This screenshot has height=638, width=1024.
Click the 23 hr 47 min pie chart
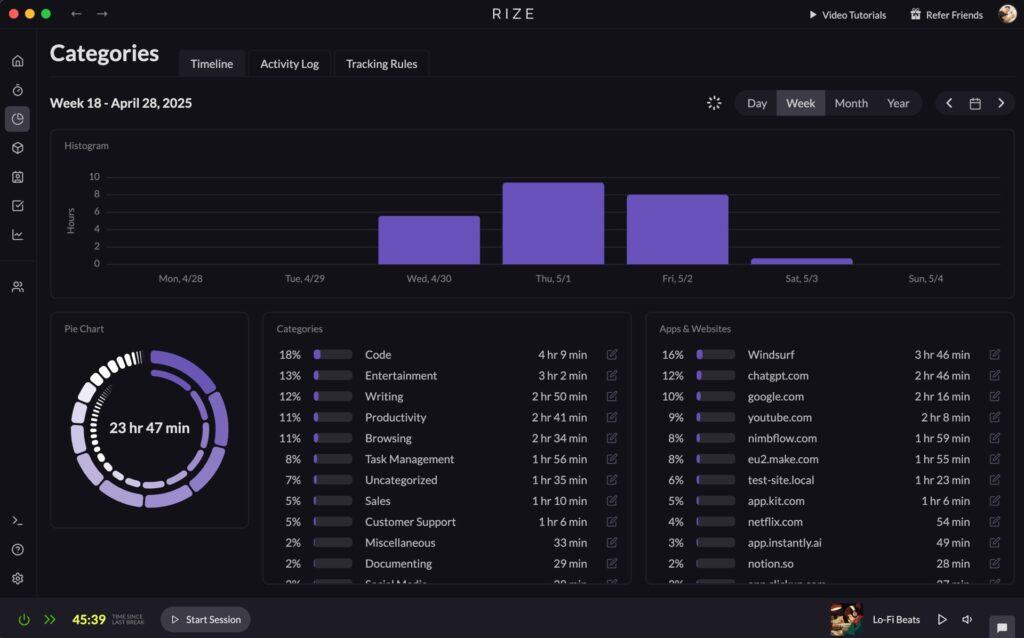(x=149, y=428)
